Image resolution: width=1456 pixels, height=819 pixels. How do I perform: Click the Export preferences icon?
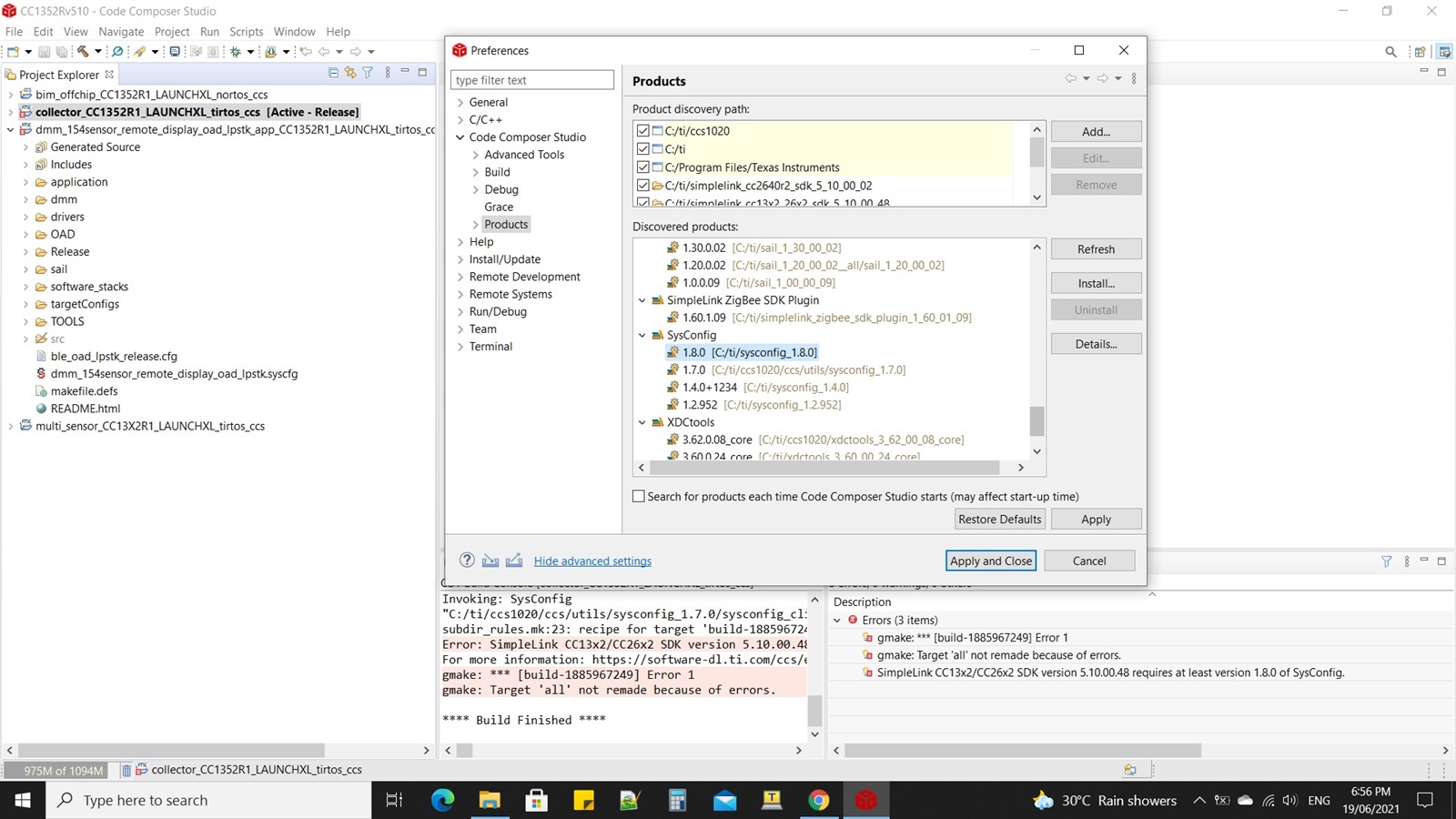(514, 561)
